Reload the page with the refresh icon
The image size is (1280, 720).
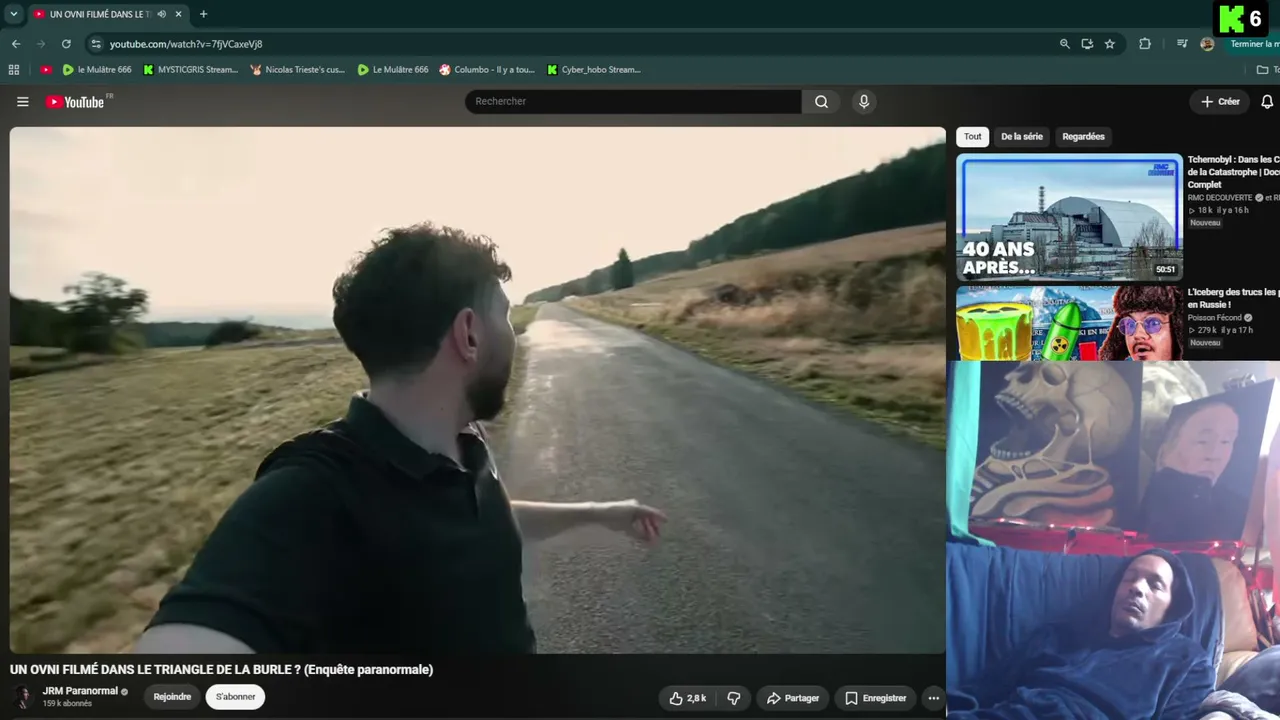pos(66,44)
